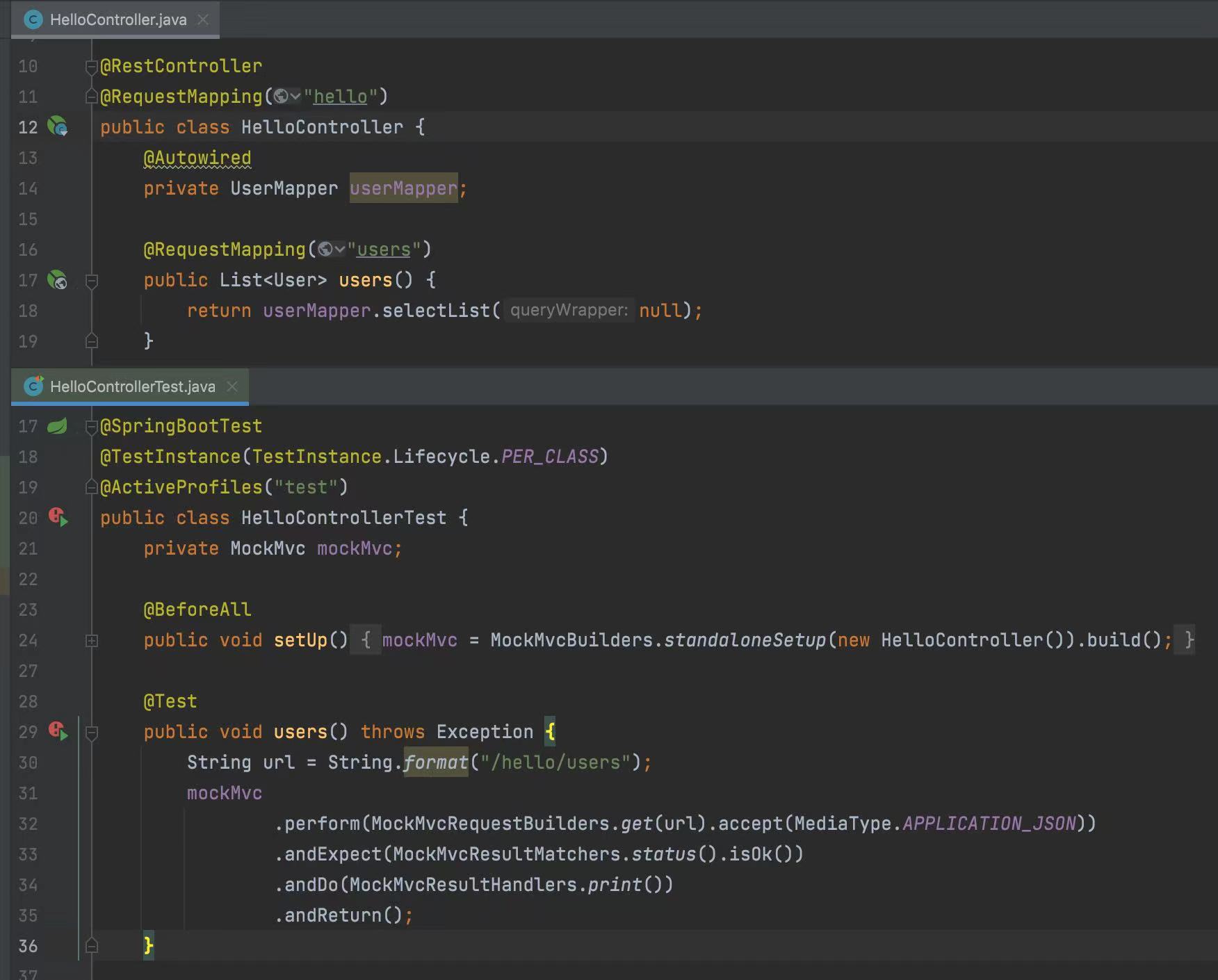Click the queryWrapper: parameter hint
This screenshot has height=980, width=1218.
[x=569, y=310]
